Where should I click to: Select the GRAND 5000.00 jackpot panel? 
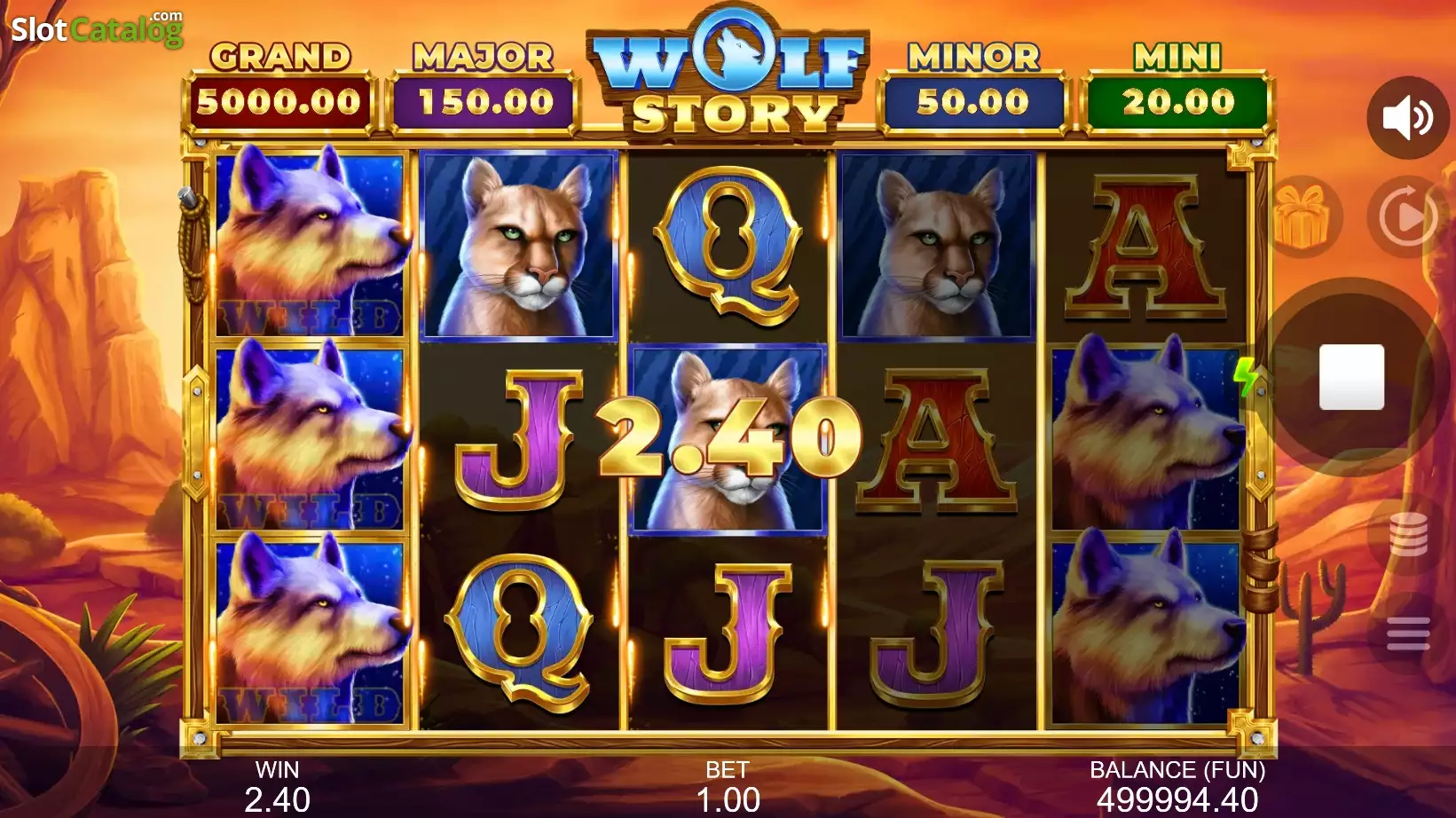pyautogui.click(x=279, y=87)
